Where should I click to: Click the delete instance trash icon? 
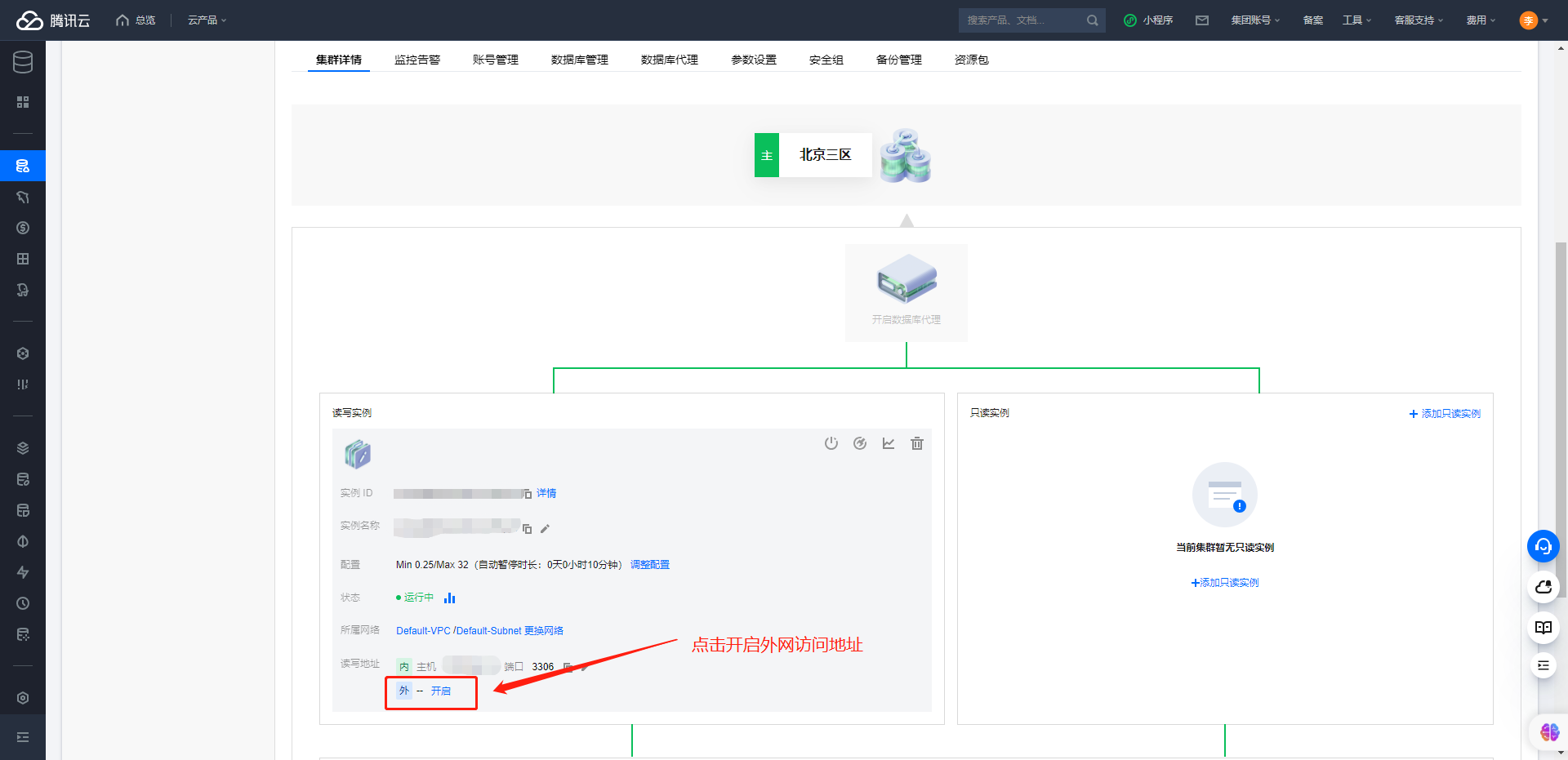click(916, 443)
